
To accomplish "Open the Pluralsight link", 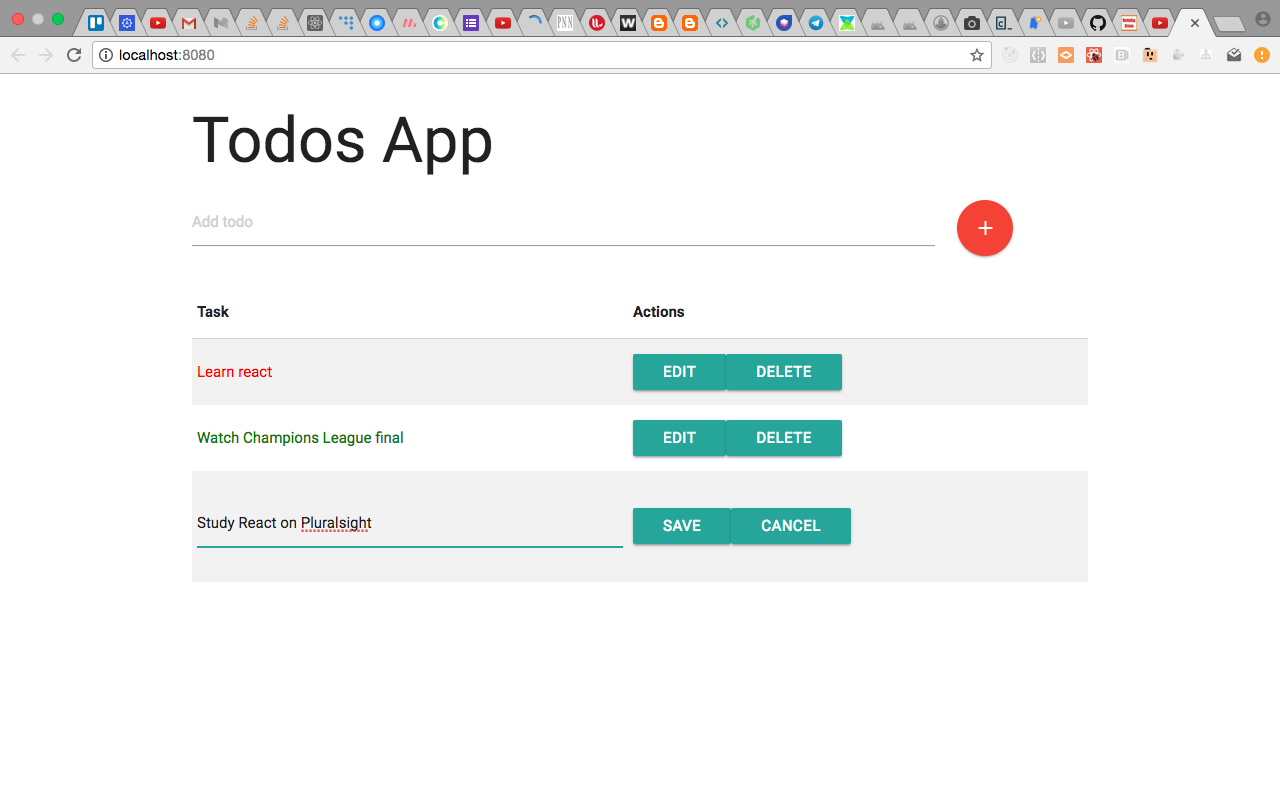I will (x=337, y=523).
